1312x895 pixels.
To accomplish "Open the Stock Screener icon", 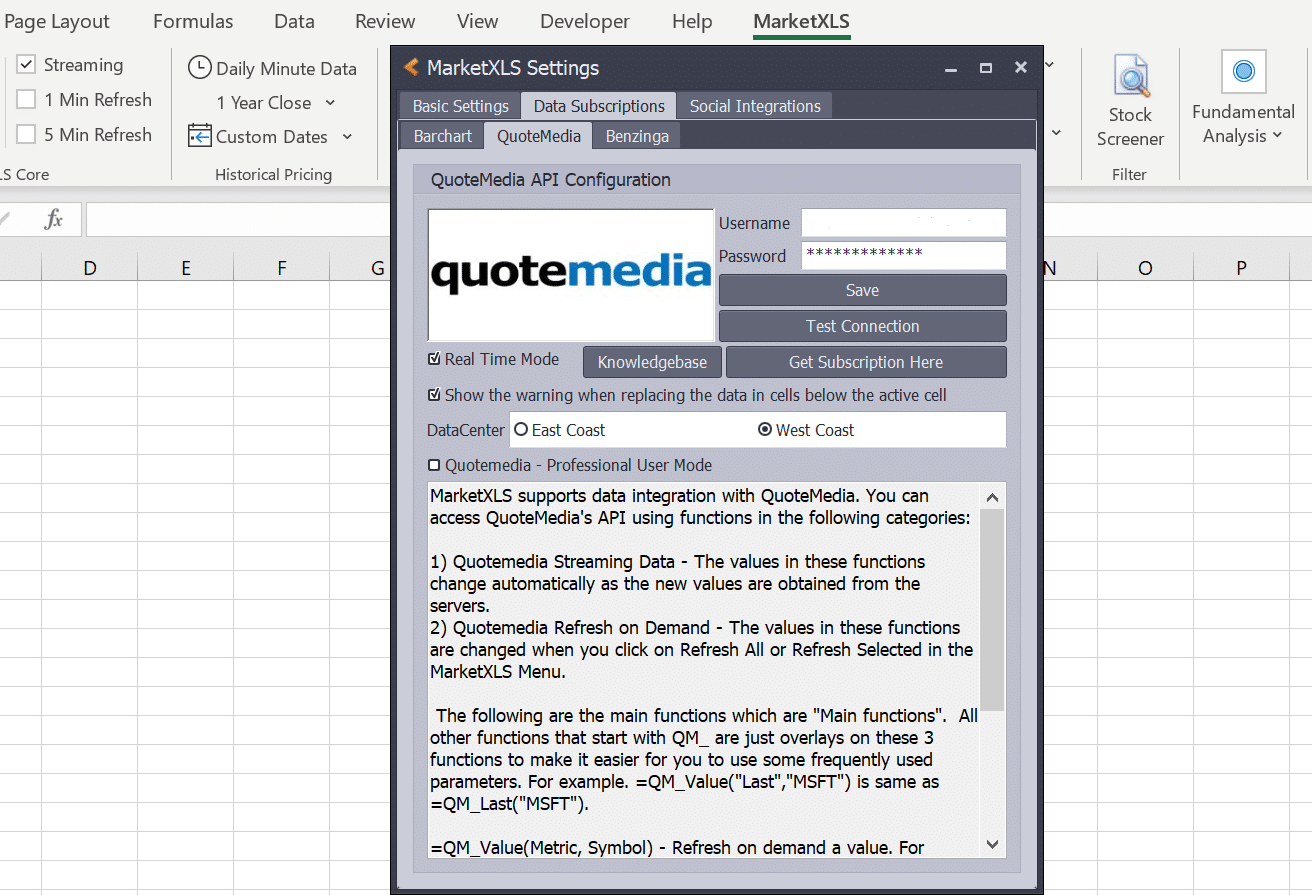I will [x=1132, y=77].
